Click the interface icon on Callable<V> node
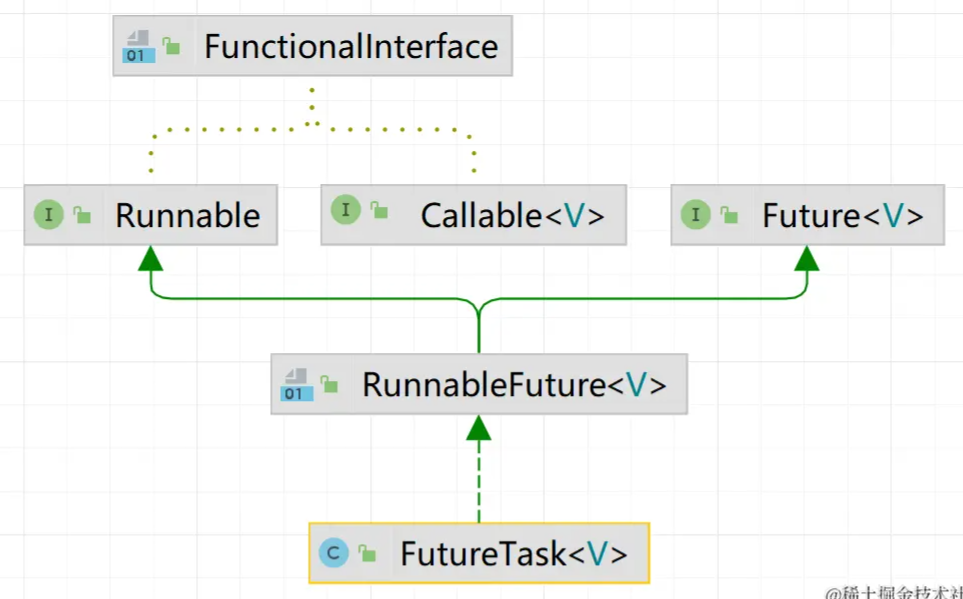 point(345,210)
